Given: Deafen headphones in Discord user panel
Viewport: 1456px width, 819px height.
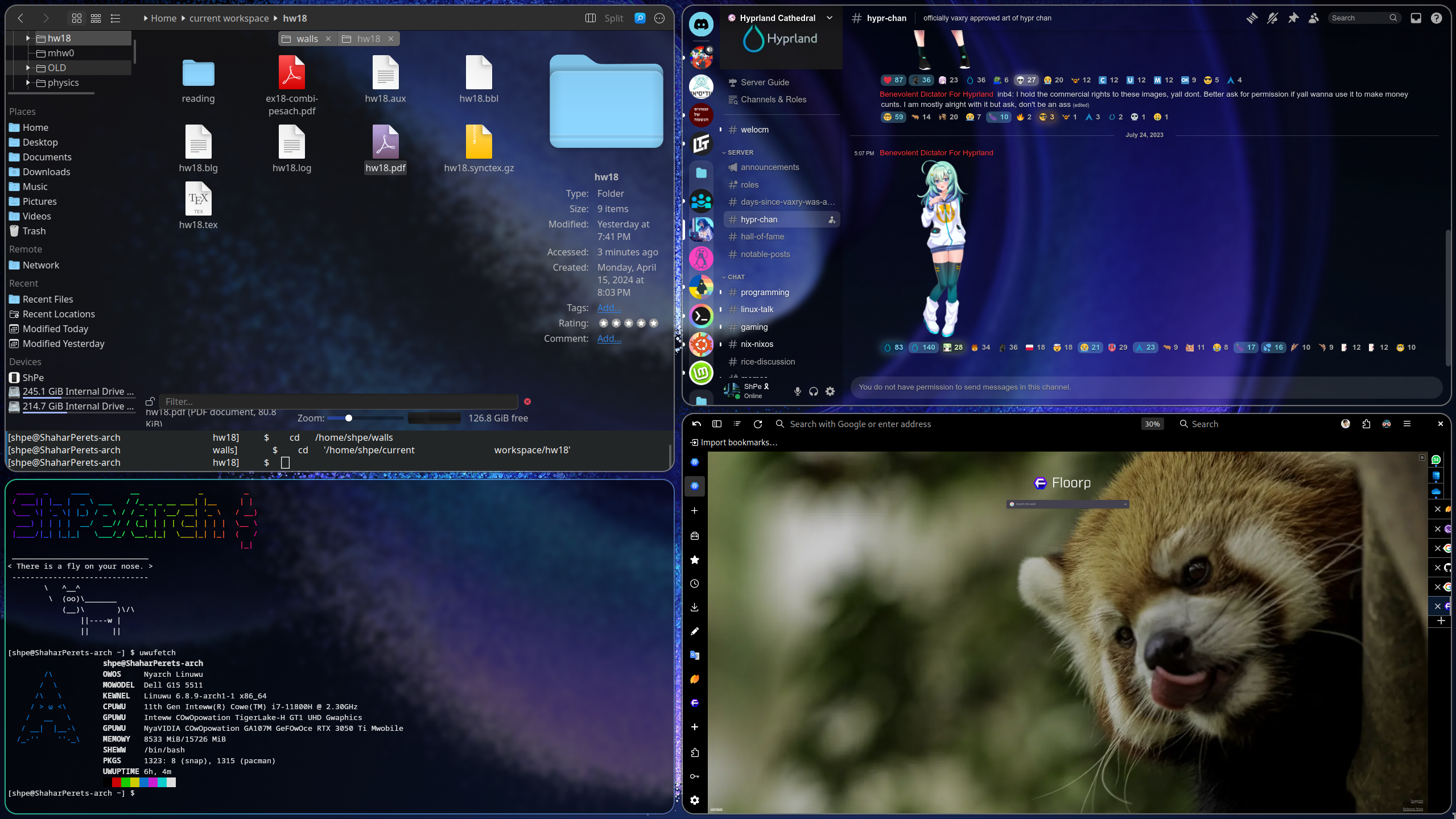Looking at the screenshot, I should 814,391.
